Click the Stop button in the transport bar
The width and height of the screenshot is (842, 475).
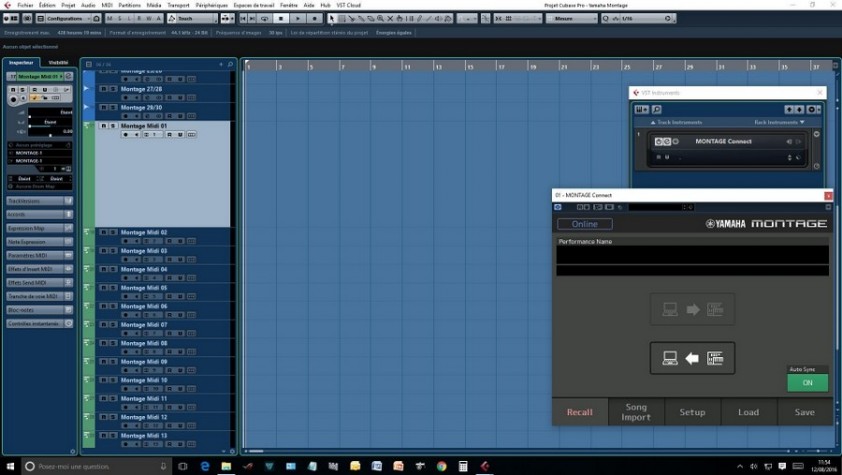(x=281, y=18)
